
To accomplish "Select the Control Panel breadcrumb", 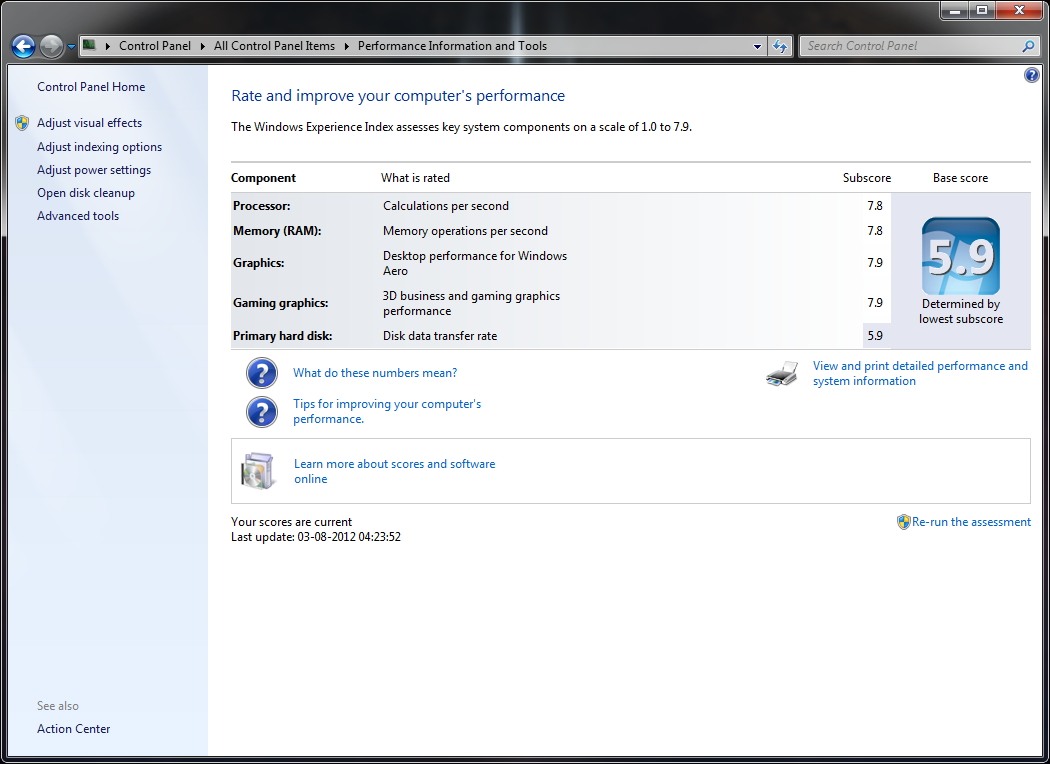I will coord(155,46).
